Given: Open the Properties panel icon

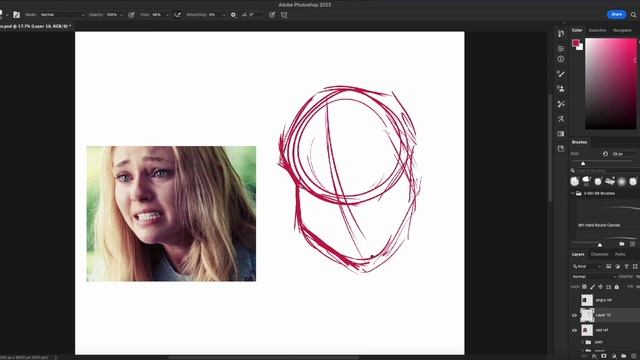Looking at the screenshot, I should [x=561, y=48].
